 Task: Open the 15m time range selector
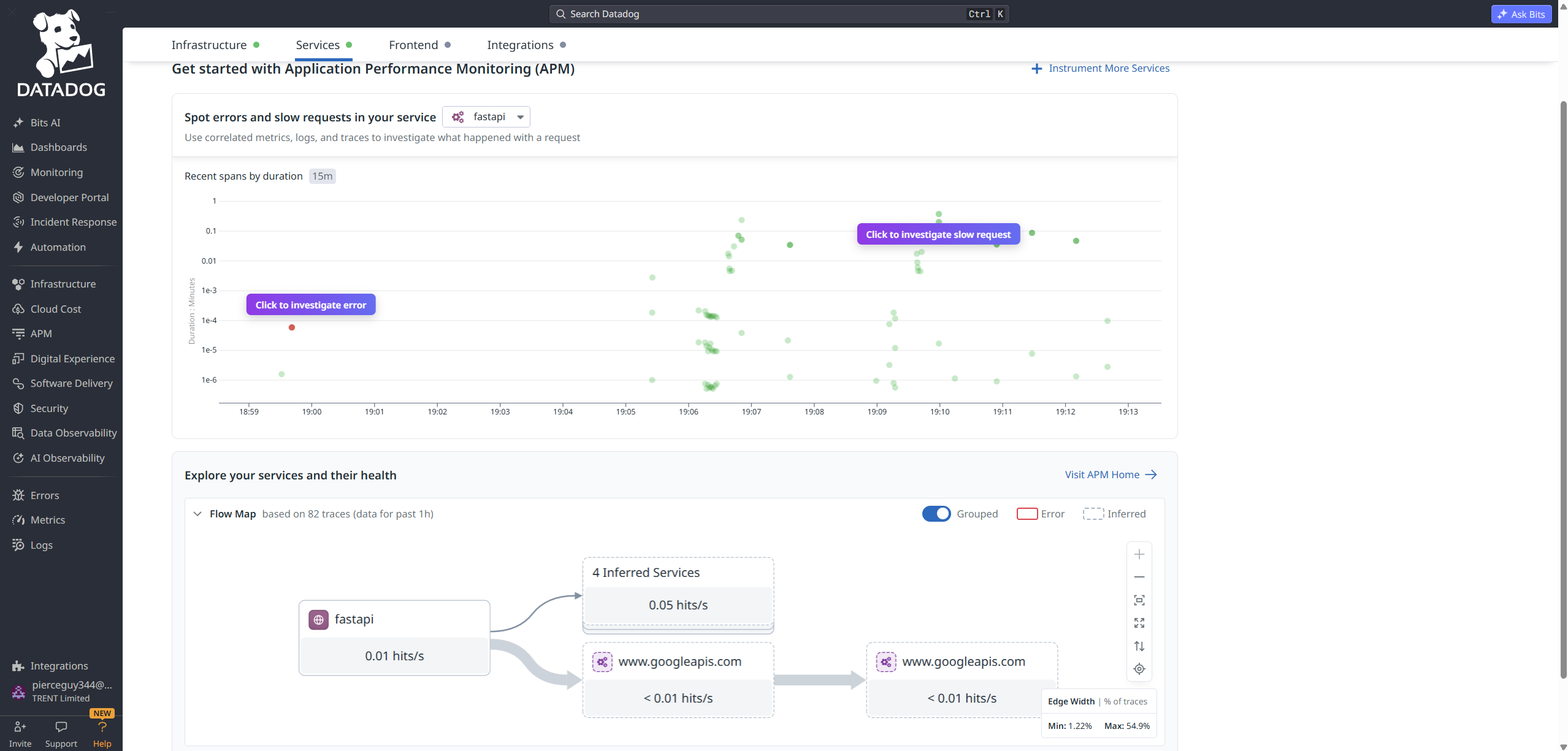[x=323, y=176]
